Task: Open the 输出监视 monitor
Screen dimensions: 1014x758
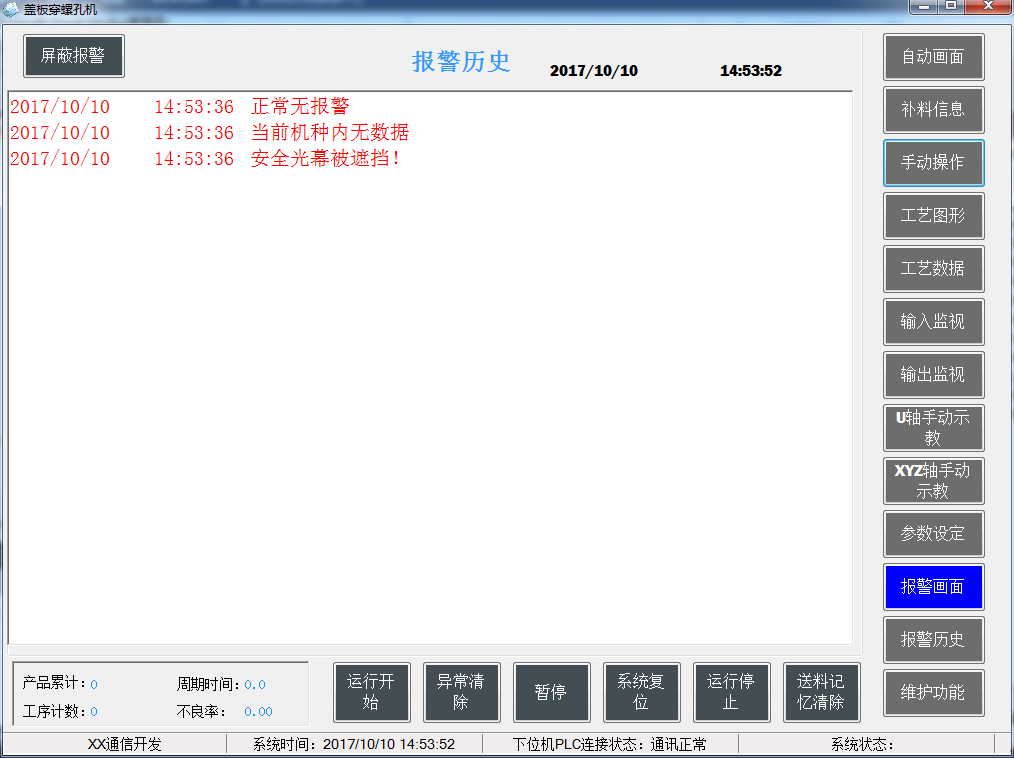Action: coord(933,375)
